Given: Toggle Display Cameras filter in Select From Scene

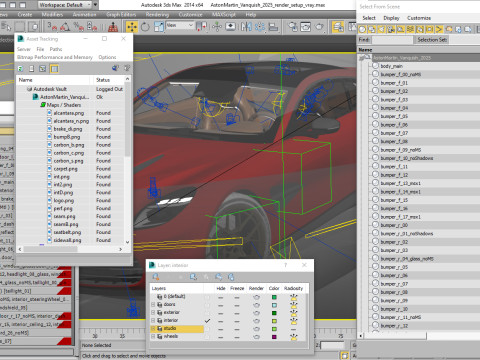Looking at the screenshot, I should (391, 30).
